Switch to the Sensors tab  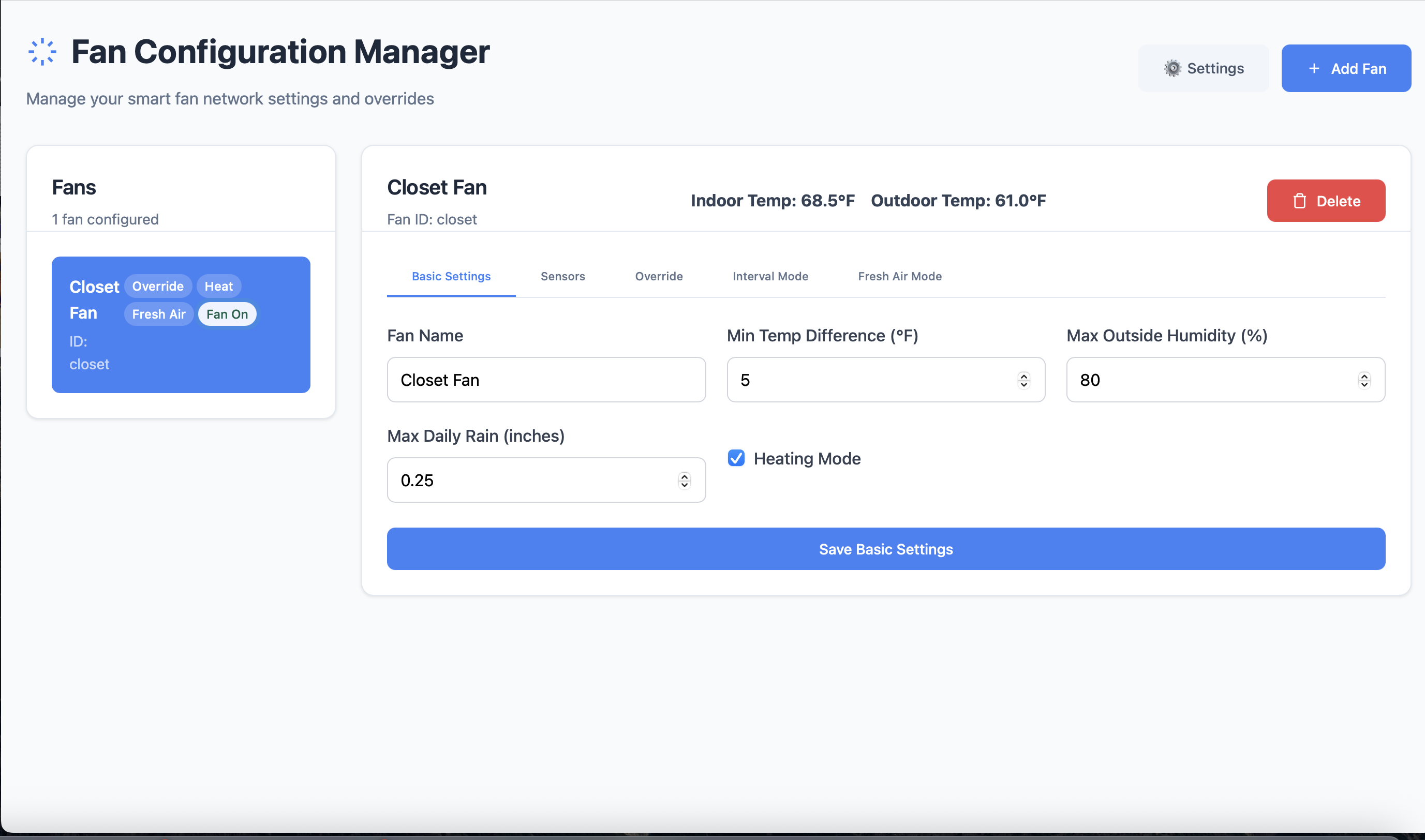point(562,276)
